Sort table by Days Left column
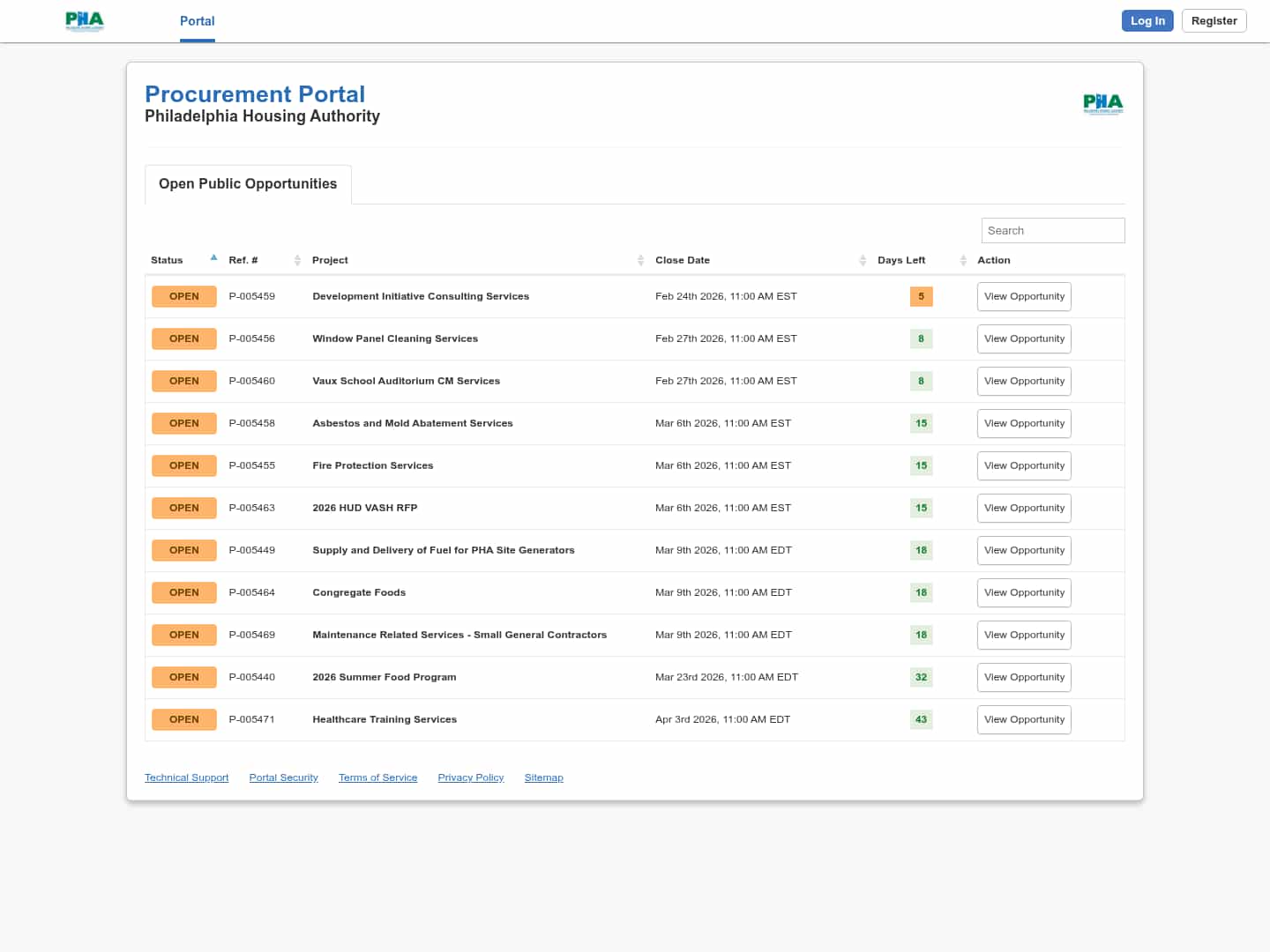The height and width of the screenshot is (952, 1270). click(x=963, y=260)
